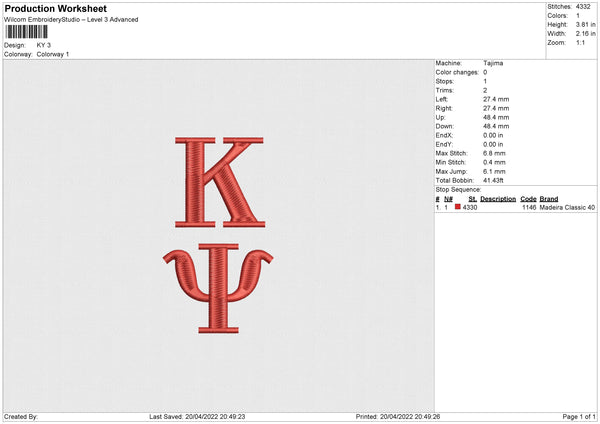
Task: Click the Color changes label
Action: coord(457,72)
